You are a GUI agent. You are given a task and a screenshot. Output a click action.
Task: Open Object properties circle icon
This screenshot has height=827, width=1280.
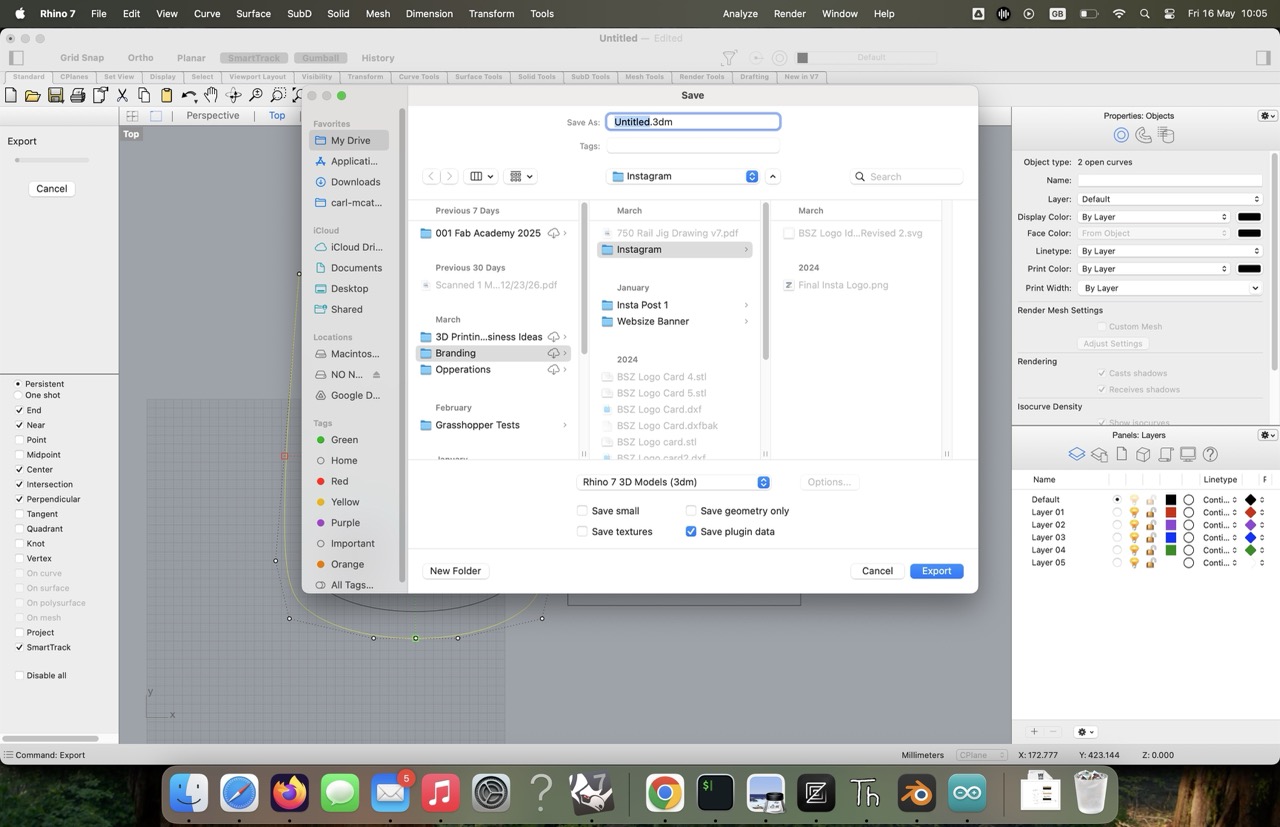point(1121,135)
